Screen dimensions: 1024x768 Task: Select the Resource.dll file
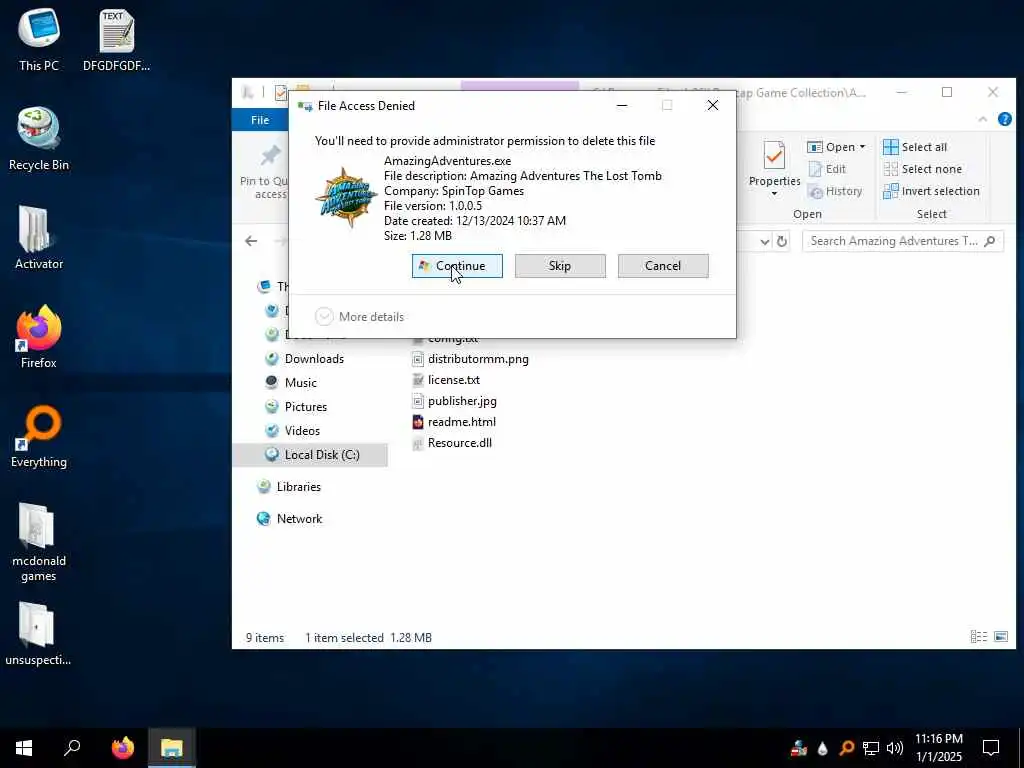[453, 443]
